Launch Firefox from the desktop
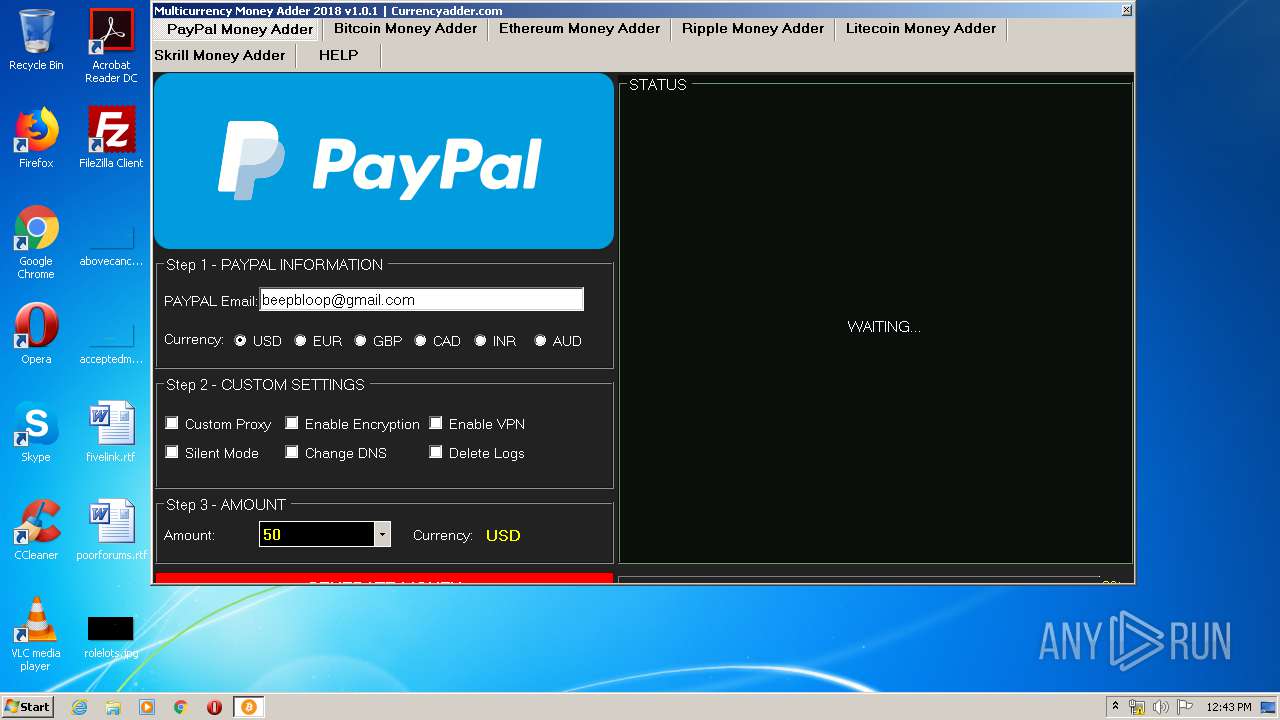1280x720 pixels. tap(36, 138)
